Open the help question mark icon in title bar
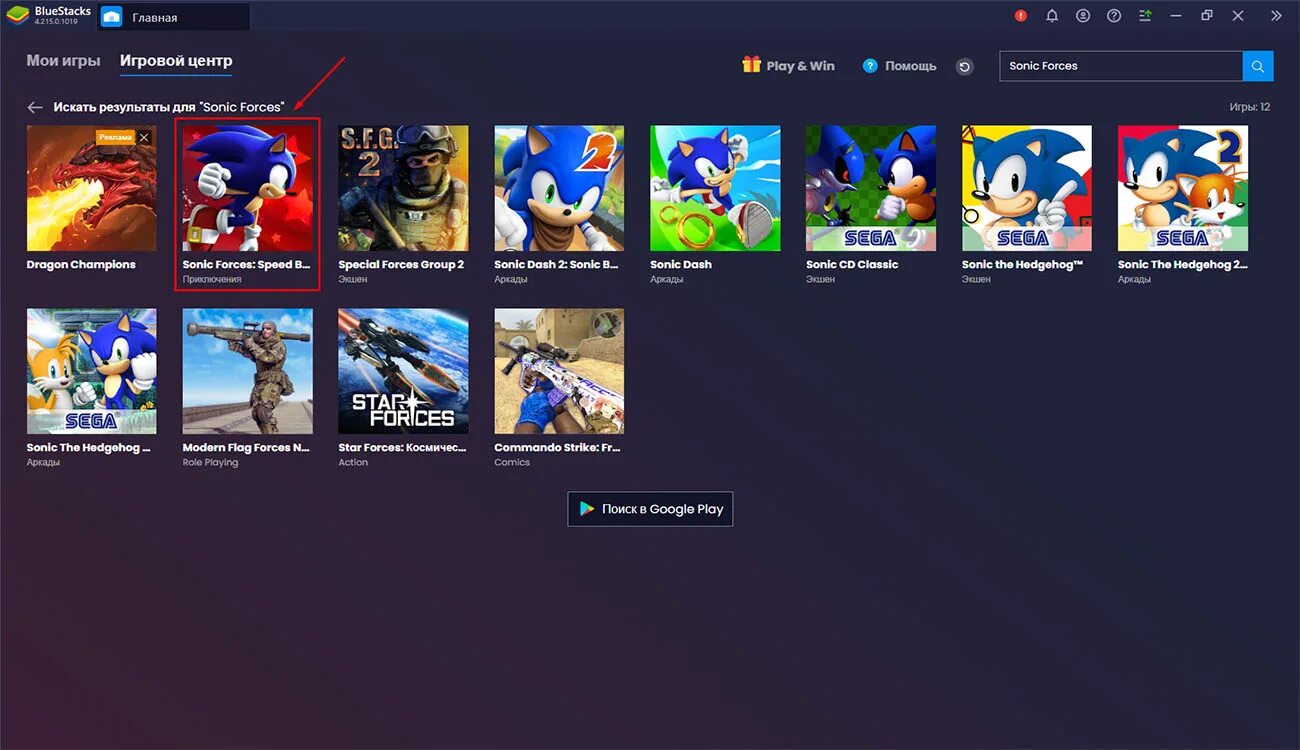 click(x=1114, y=16)
